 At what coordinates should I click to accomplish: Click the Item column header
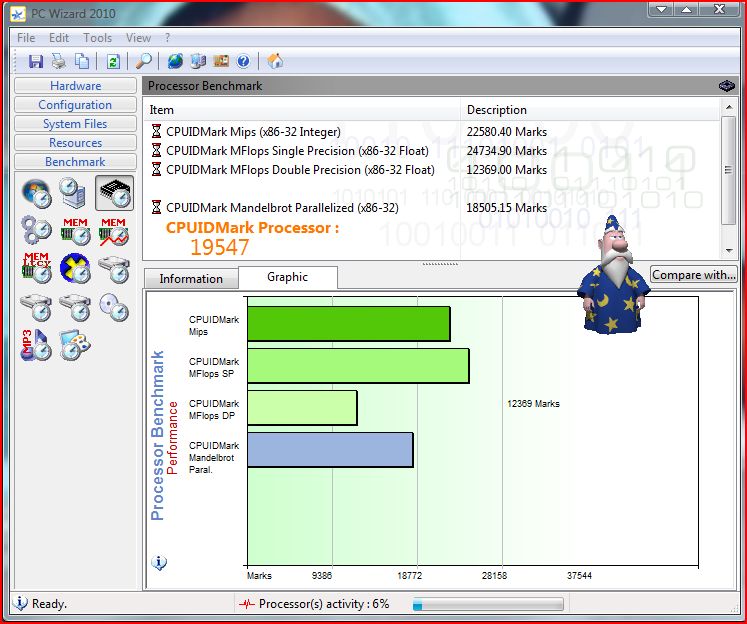[302, 110]
